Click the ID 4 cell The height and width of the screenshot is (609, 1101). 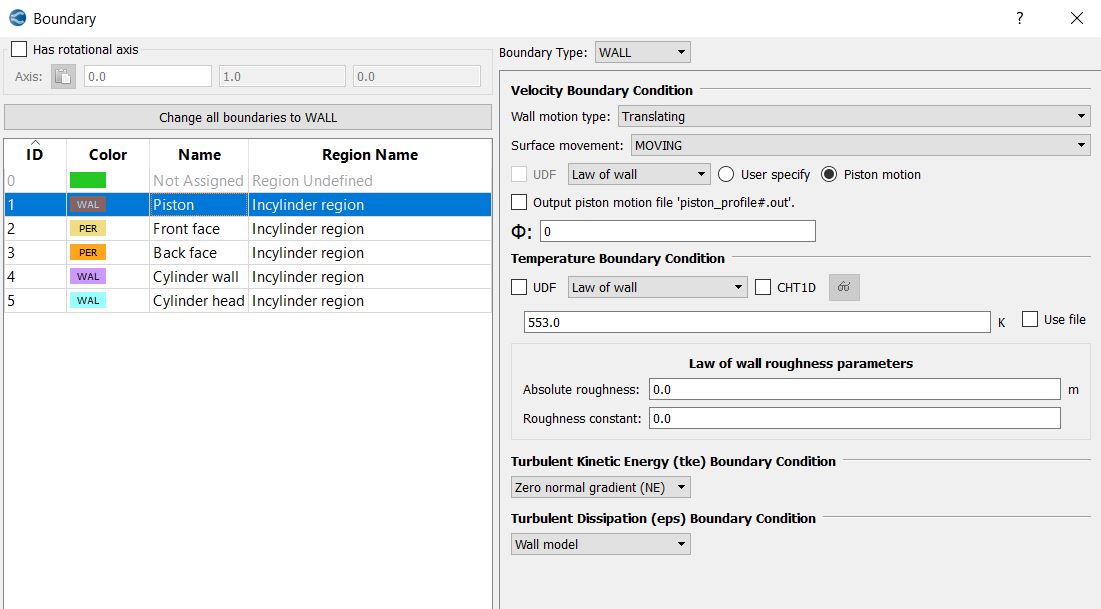pyautogui.click(x=35, y=276)
